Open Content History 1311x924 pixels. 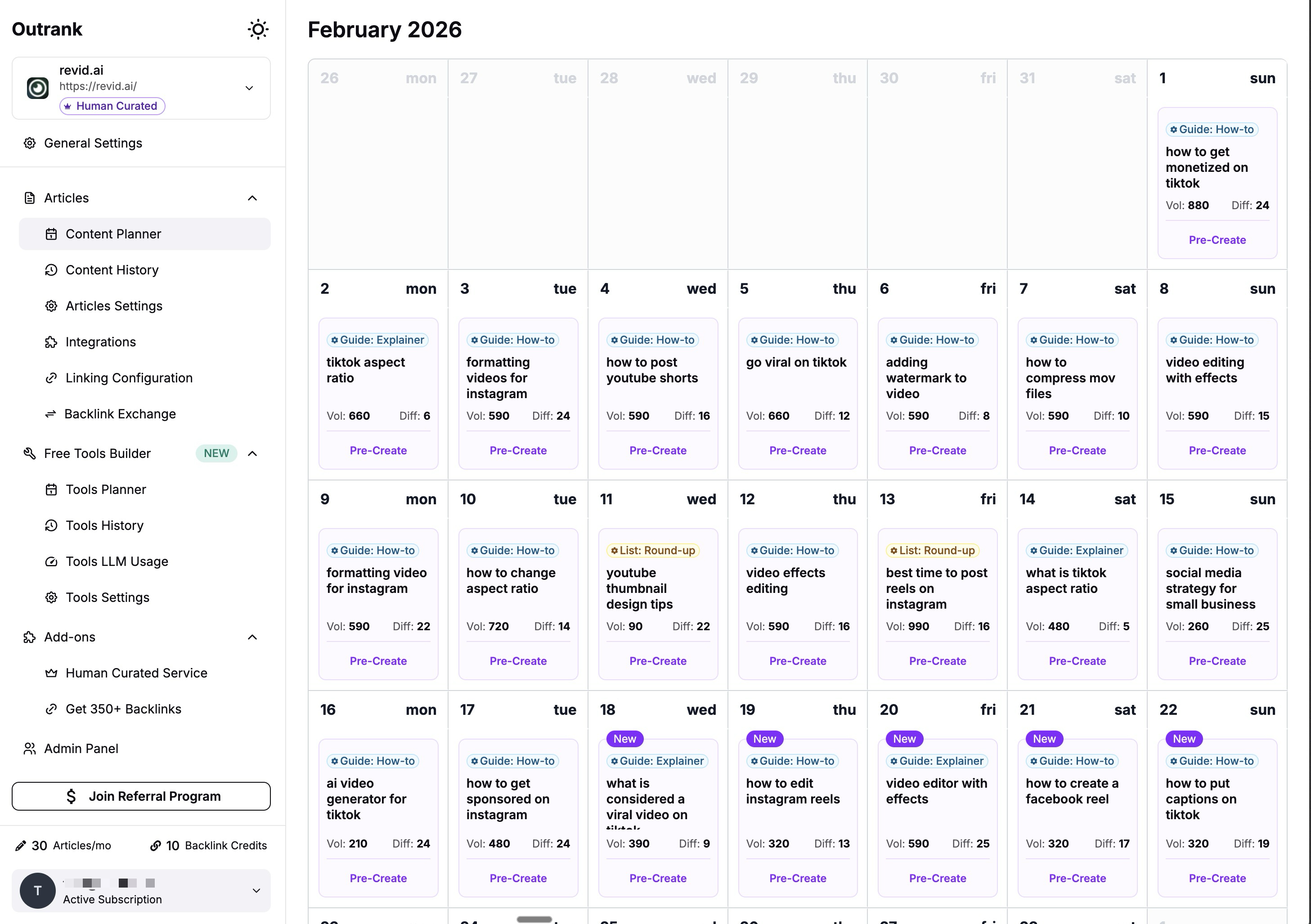pyautogui.click(x=112, y=270)
